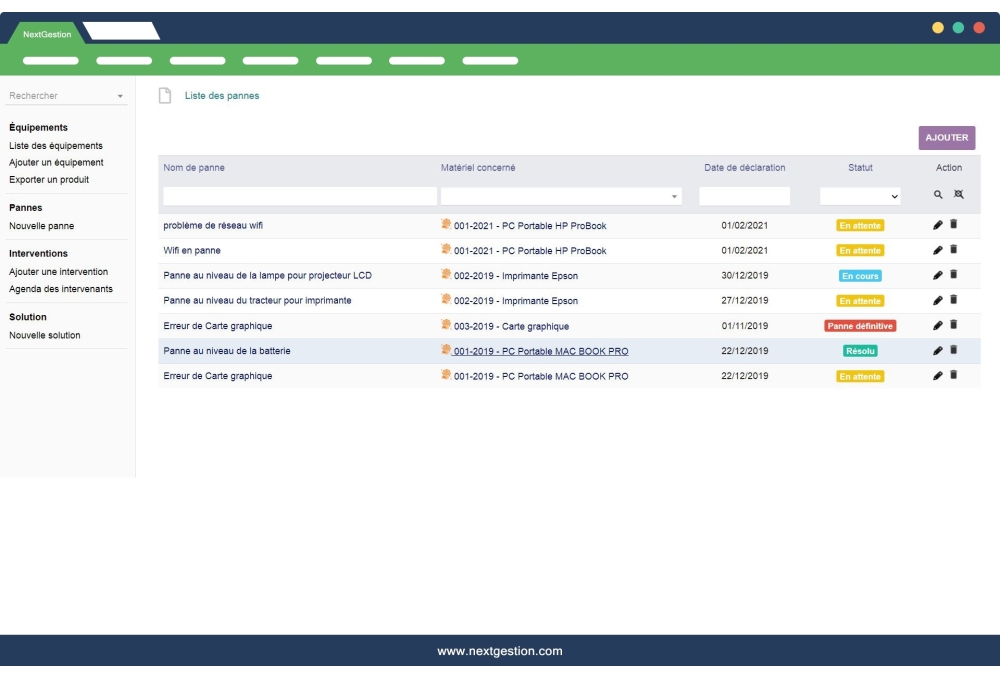Edit the 'Panne au niveau de la batterie' entry
This screenshot has height=679, width=1000.
[937, 351]
